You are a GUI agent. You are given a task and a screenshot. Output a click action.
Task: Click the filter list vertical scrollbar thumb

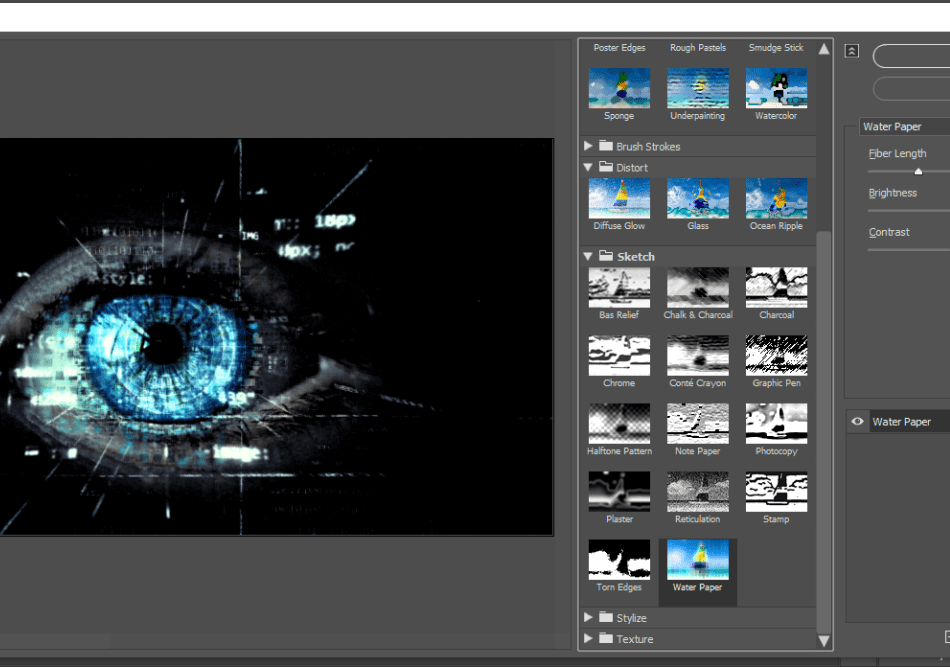tap(824, 432)
